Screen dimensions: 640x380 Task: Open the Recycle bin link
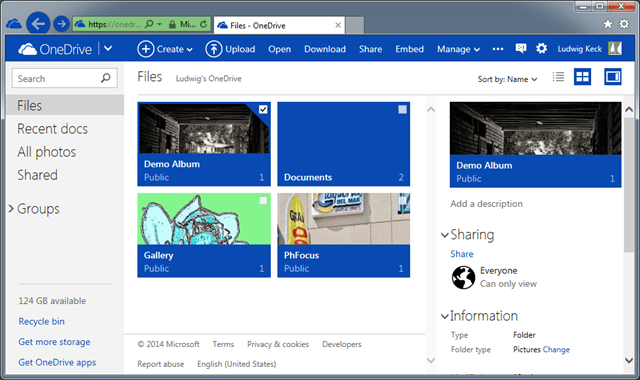(41, 322)
